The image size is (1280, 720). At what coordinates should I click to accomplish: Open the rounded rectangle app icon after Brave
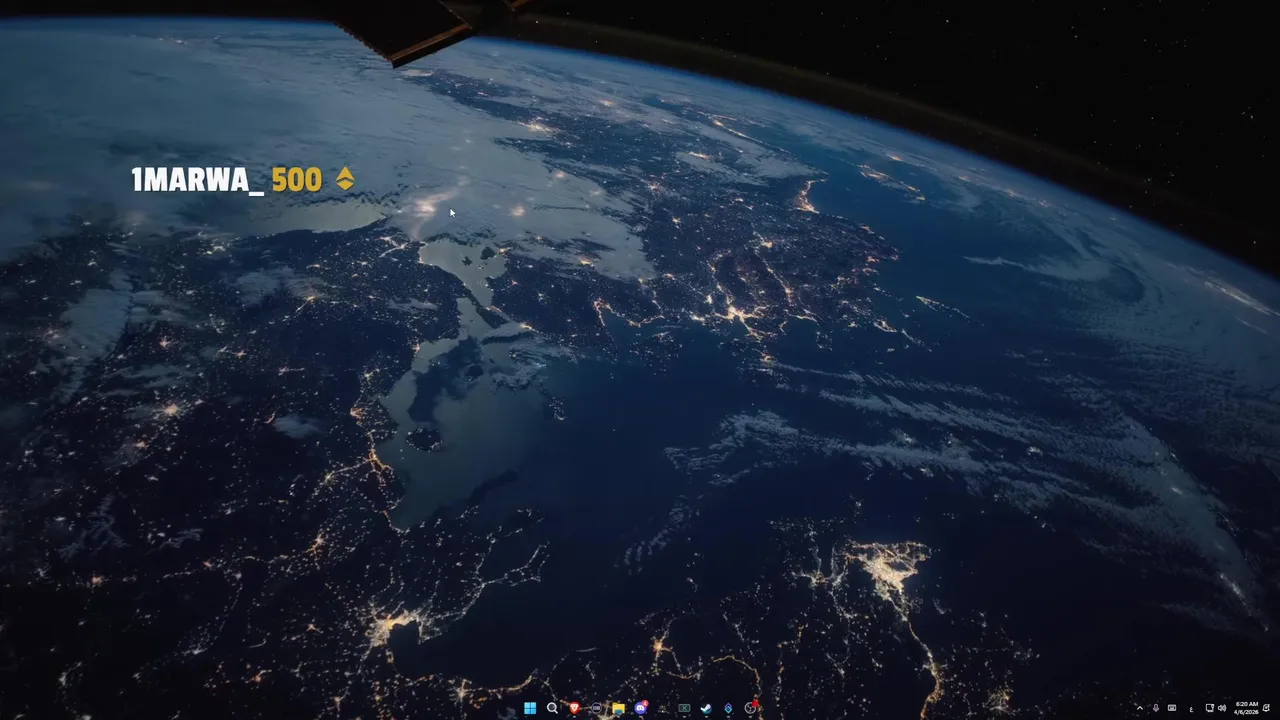click(x=596, y=708)
